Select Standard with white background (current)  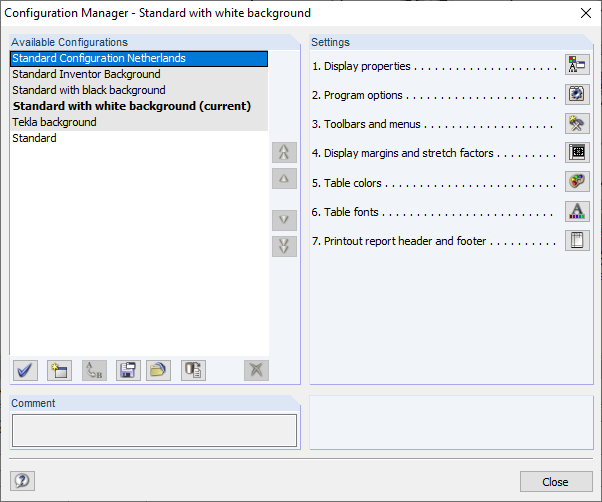(139, 106)
